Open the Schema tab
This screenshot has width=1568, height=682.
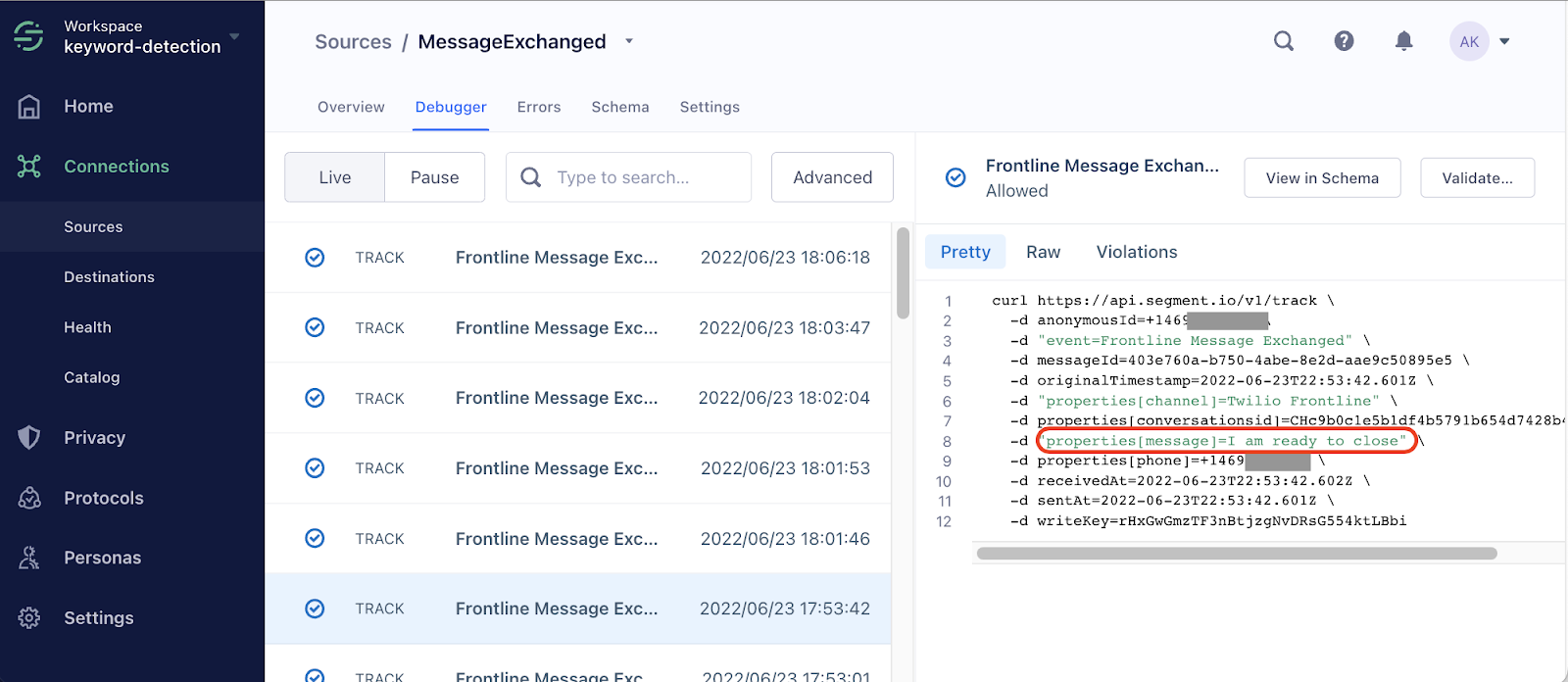pos(620,107)
